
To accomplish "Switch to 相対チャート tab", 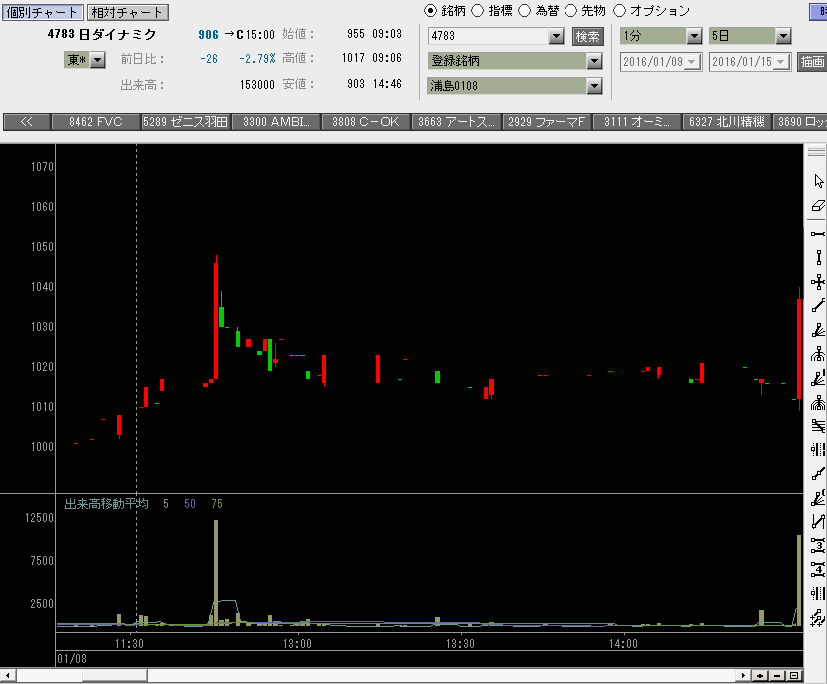I will [127, 12].
